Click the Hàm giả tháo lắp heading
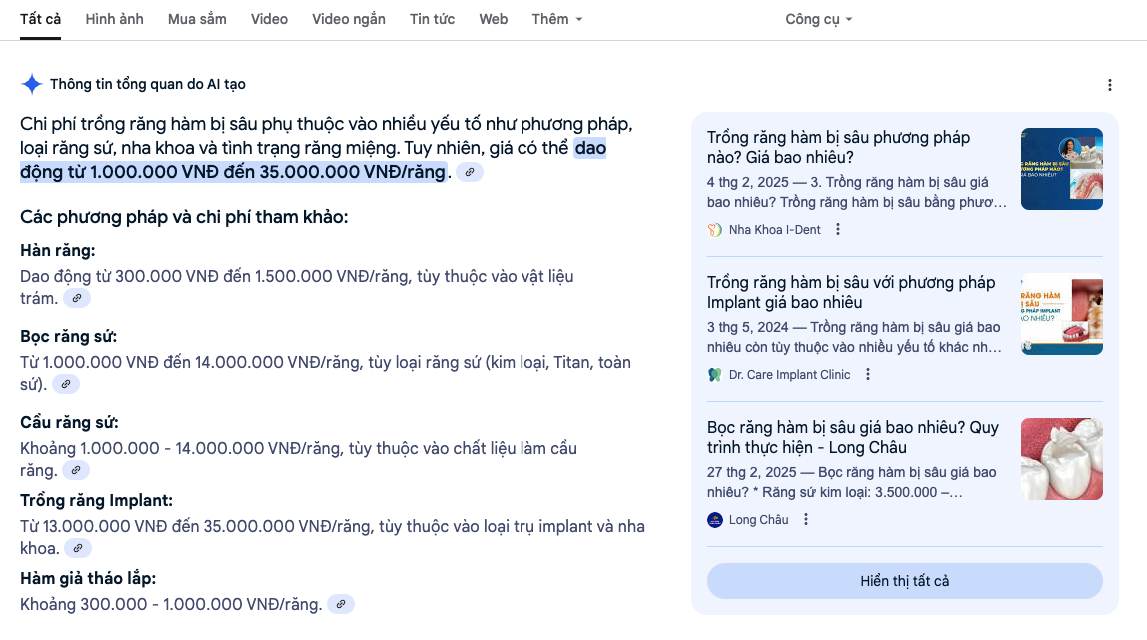The height and width of the screenshot is (640, 1147). coord(88,579)
